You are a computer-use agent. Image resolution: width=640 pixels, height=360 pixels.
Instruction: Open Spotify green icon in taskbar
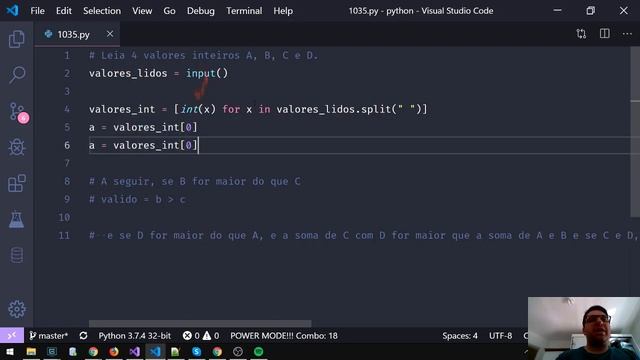pos(258,351)
